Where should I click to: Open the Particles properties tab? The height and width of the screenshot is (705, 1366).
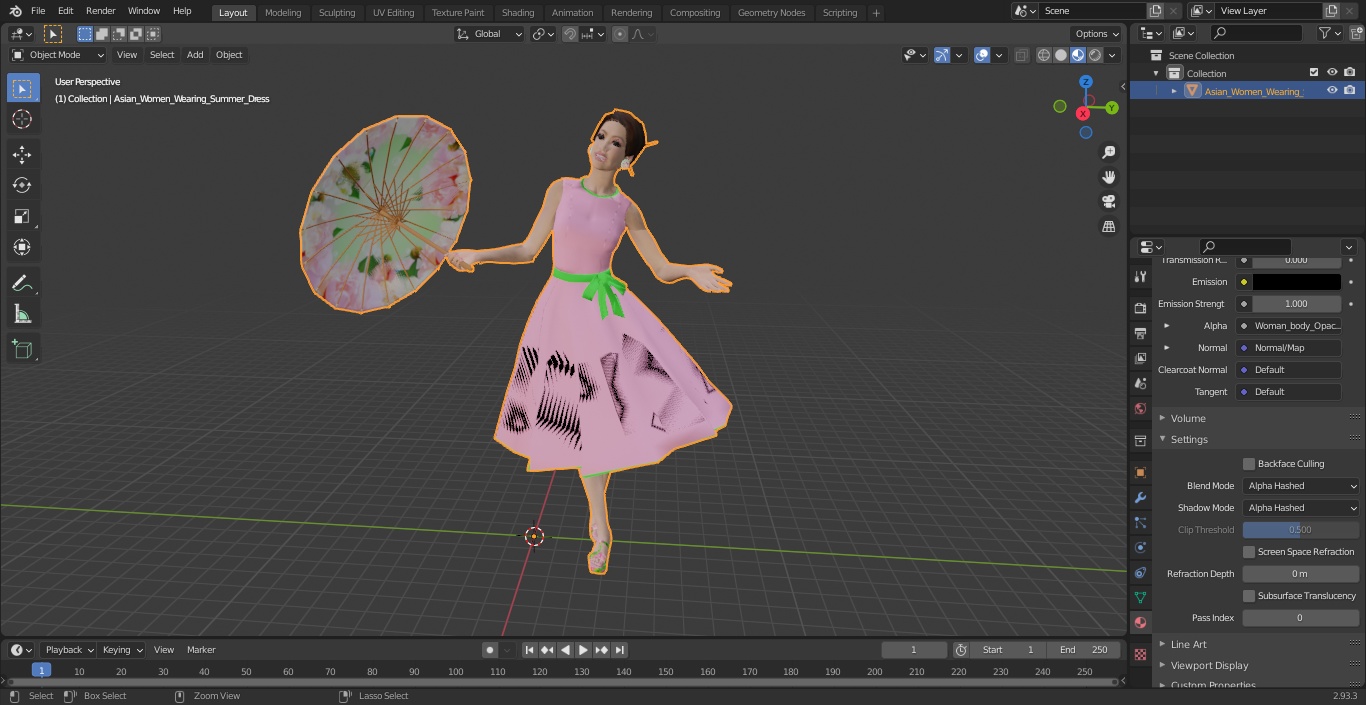coord(1140,522)
